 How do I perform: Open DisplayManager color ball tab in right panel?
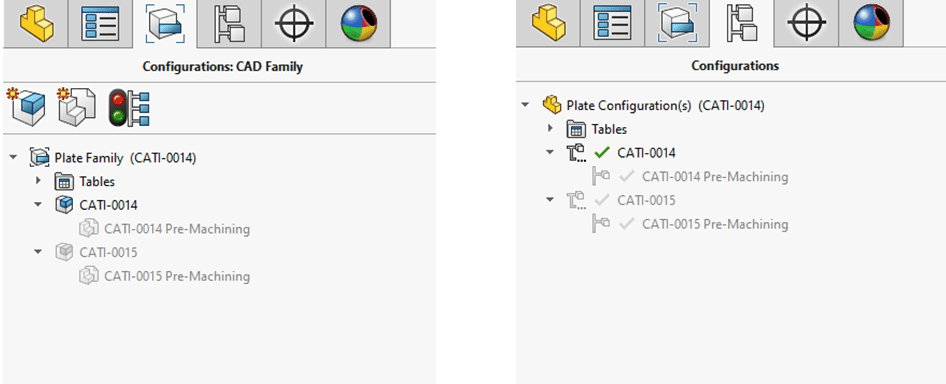[x=871, y=24]
